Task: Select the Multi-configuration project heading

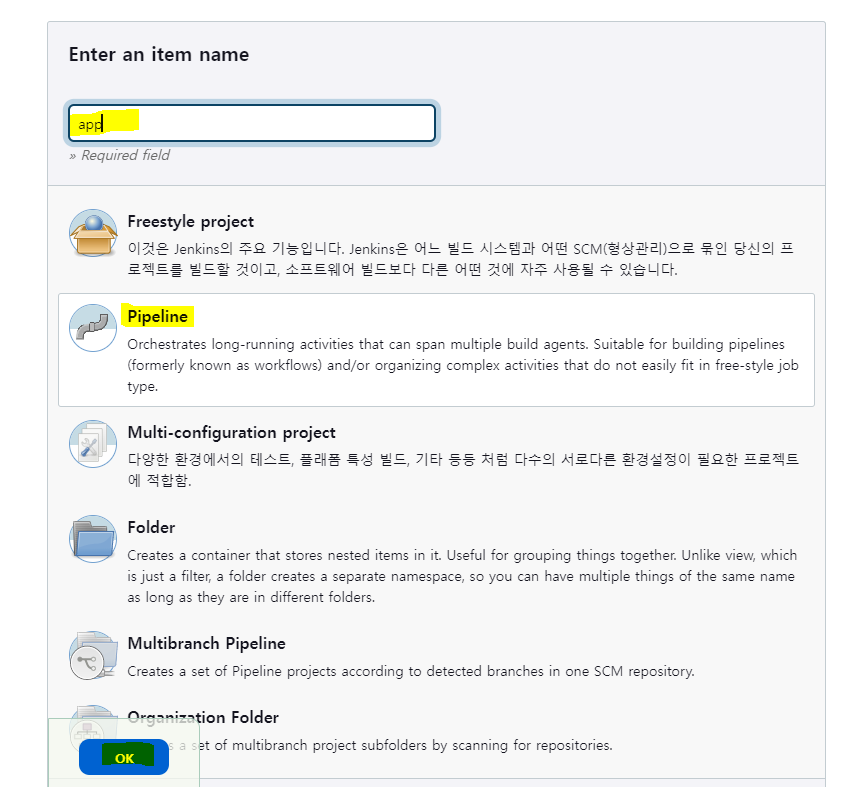Action: click(x=231, y=433)
